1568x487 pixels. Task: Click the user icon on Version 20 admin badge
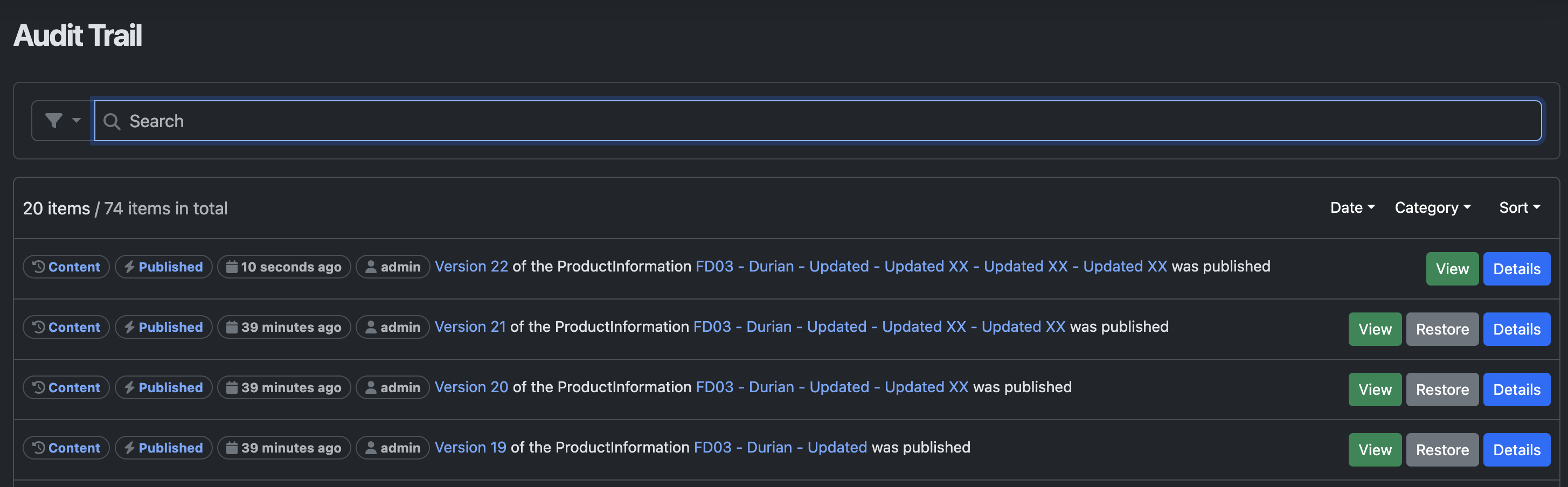[370, 387]
